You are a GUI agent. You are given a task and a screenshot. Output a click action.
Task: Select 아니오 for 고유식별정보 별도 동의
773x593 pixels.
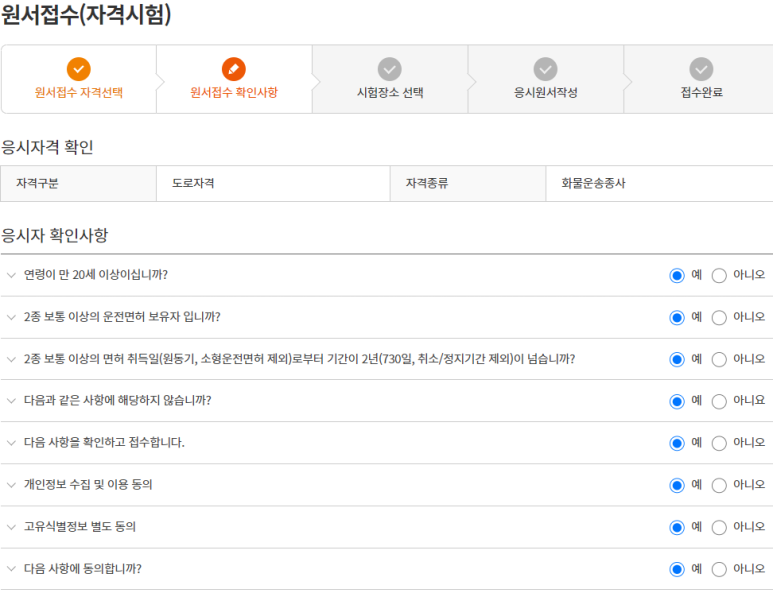719,527
